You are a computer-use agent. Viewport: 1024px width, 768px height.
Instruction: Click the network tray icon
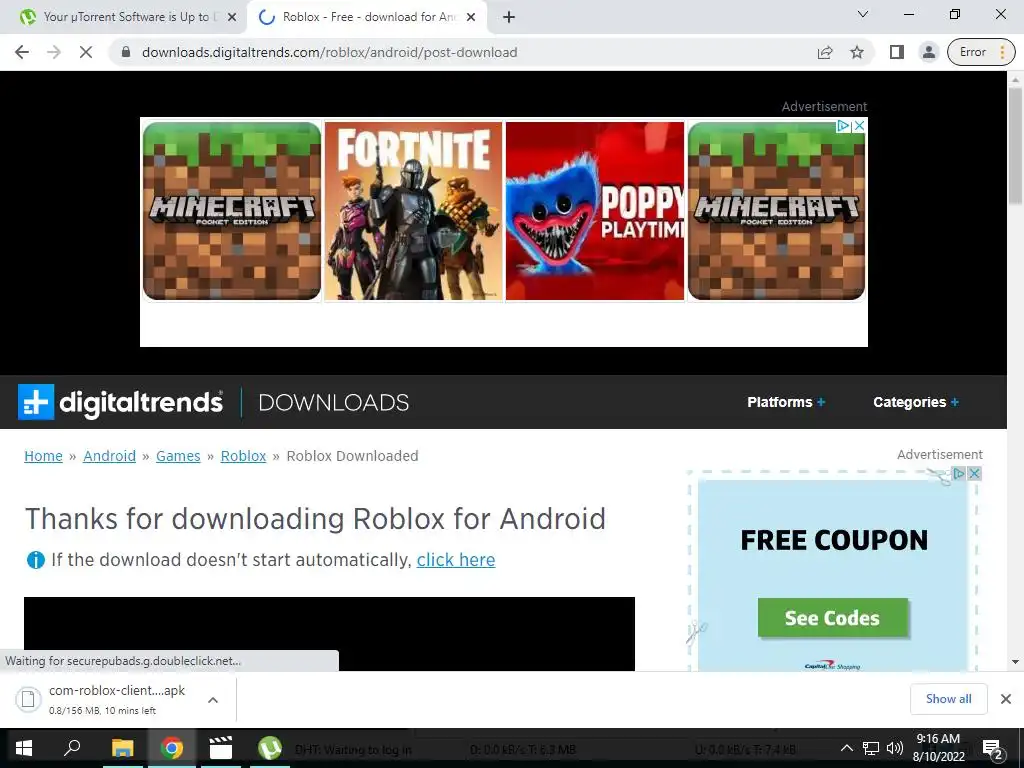click(x=871, y=748)
